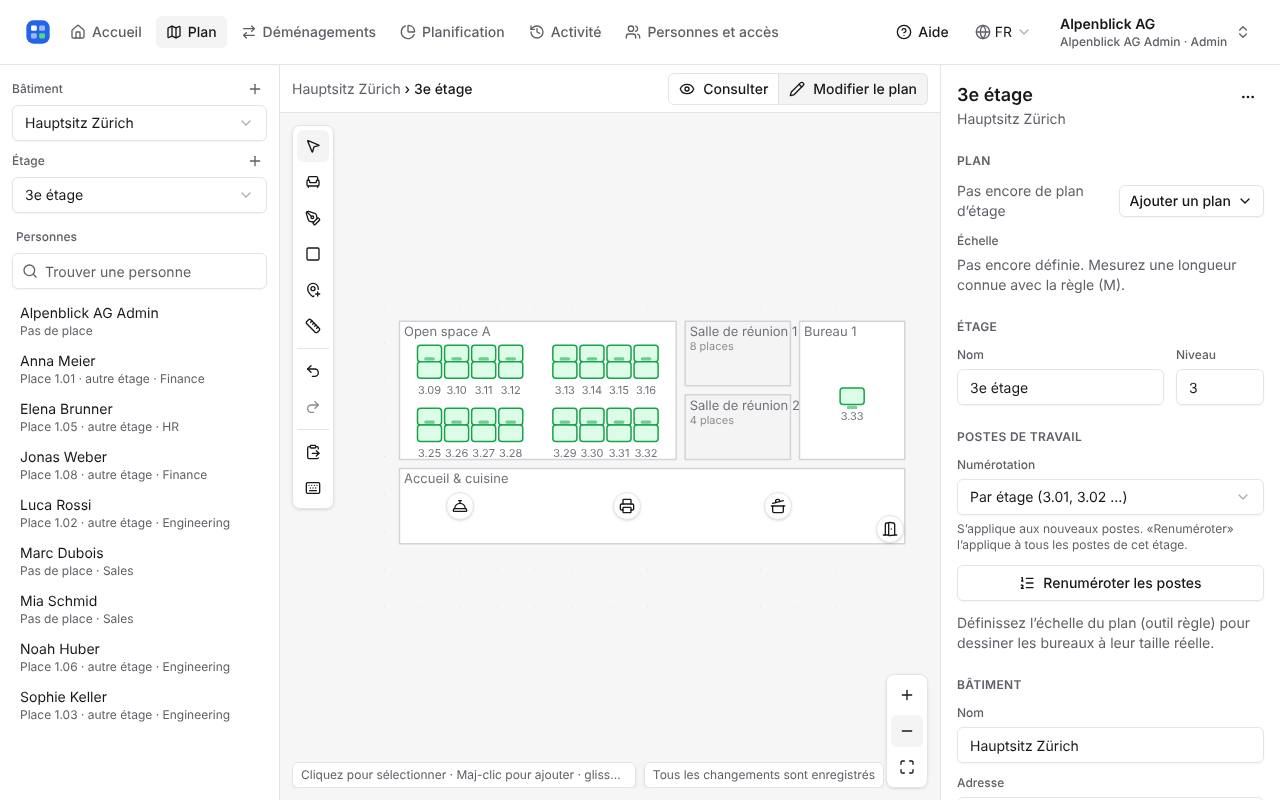Click Hauptsitz Zürich in the breadcrumb
Viewport: 1280px width, 800px height.
[x=346, y=89]
